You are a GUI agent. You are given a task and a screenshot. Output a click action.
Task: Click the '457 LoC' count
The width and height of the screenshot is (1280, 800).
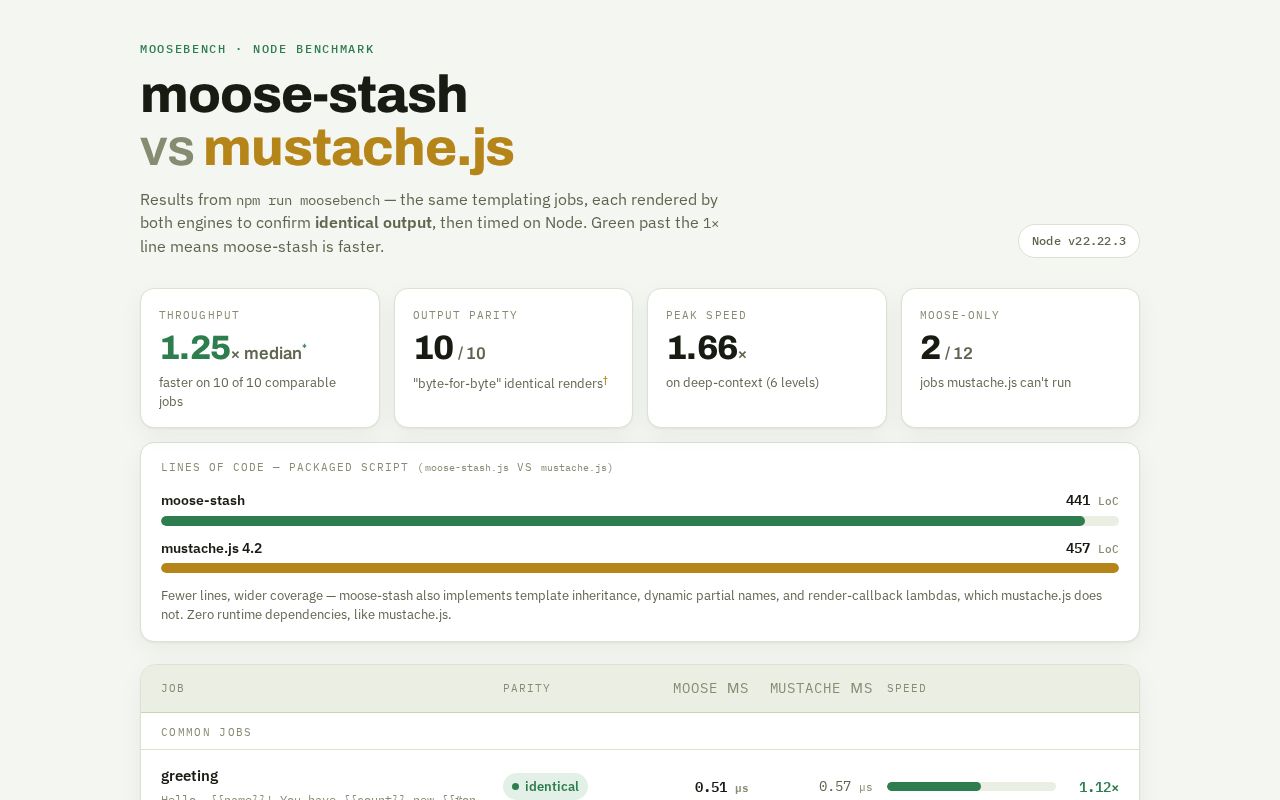pyautogui.click(x=1092, y=548)
